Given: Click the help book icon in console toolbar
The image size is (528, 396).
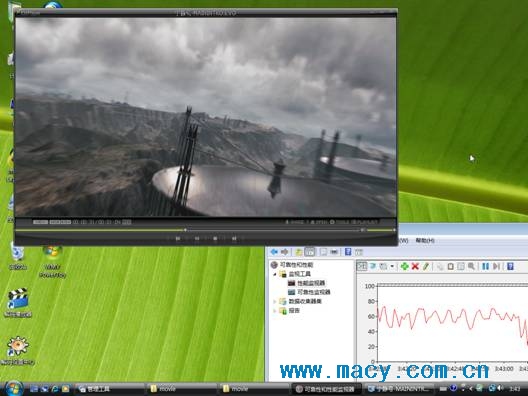Looking at the screenshot, I should [x=348, y=252].
